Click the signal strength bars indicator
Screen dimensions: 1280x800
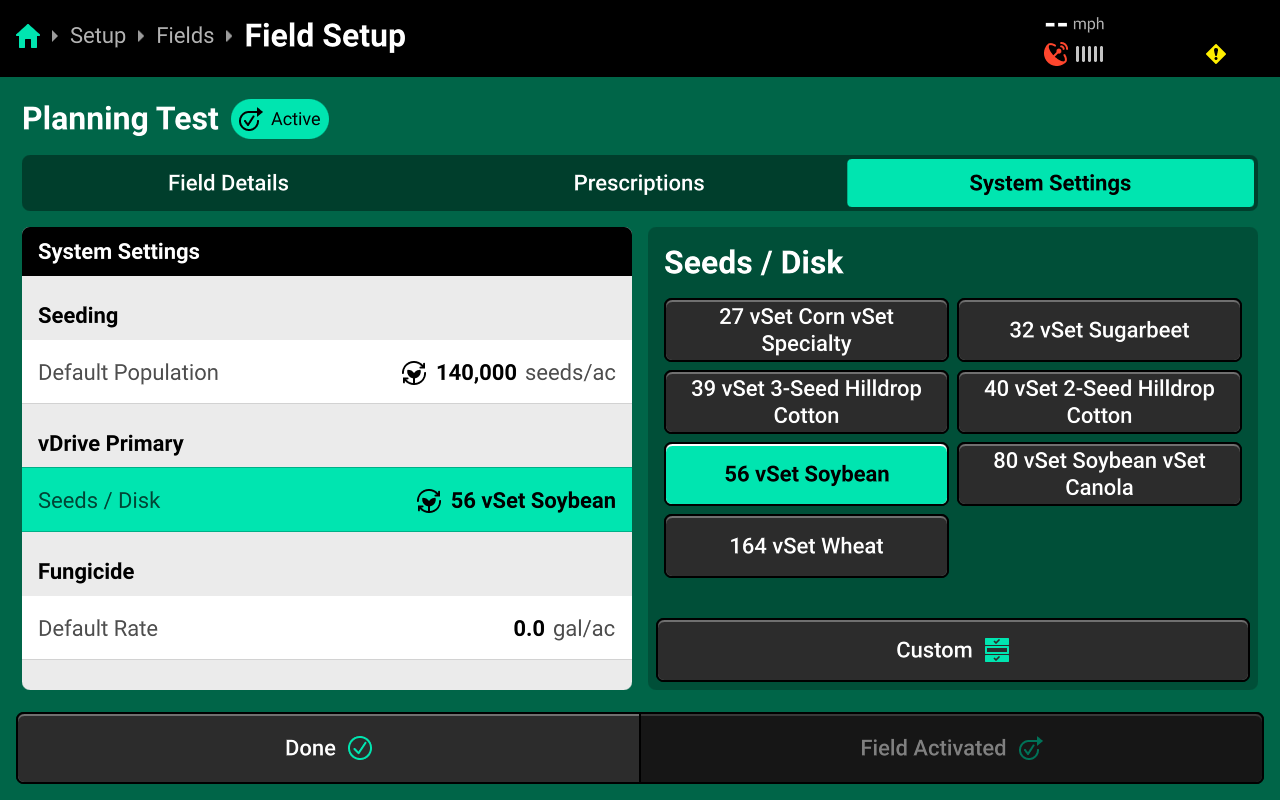[1090, 54]
